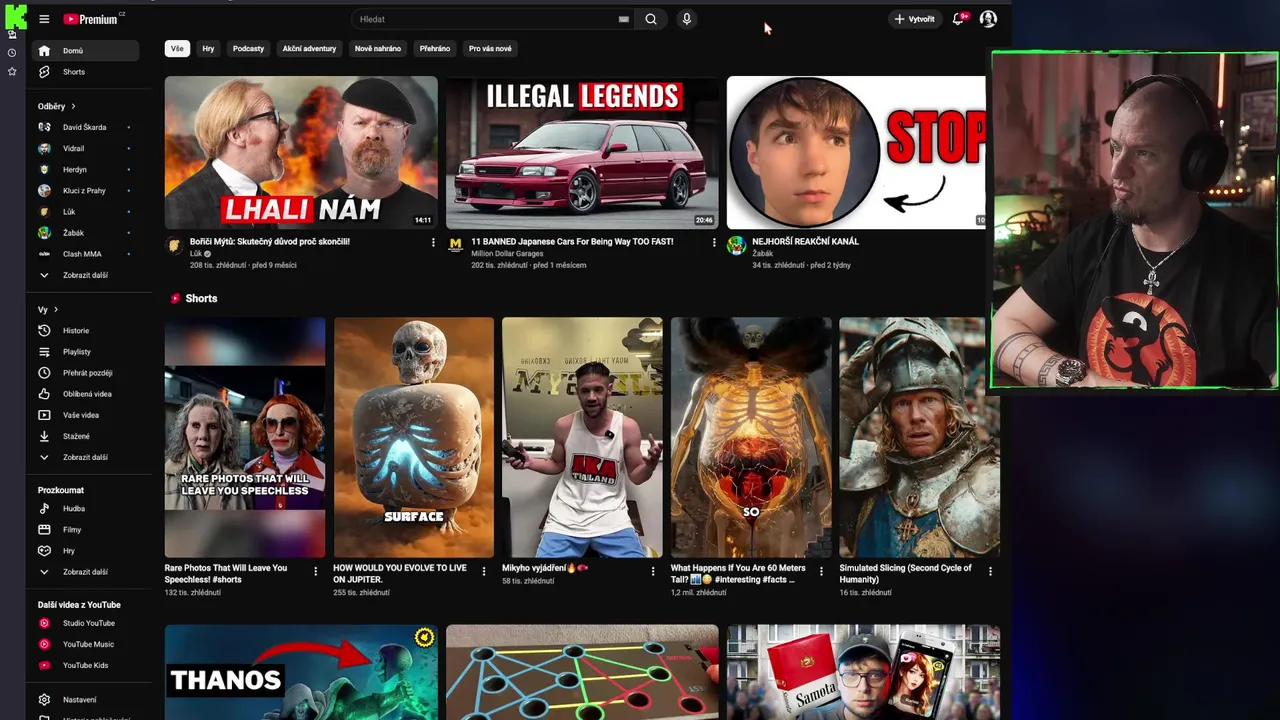Screen dimensions: 1280x720
Task: Play the LHALI NÁM Mythbusters thumbnail
Action: pos(301,153)
